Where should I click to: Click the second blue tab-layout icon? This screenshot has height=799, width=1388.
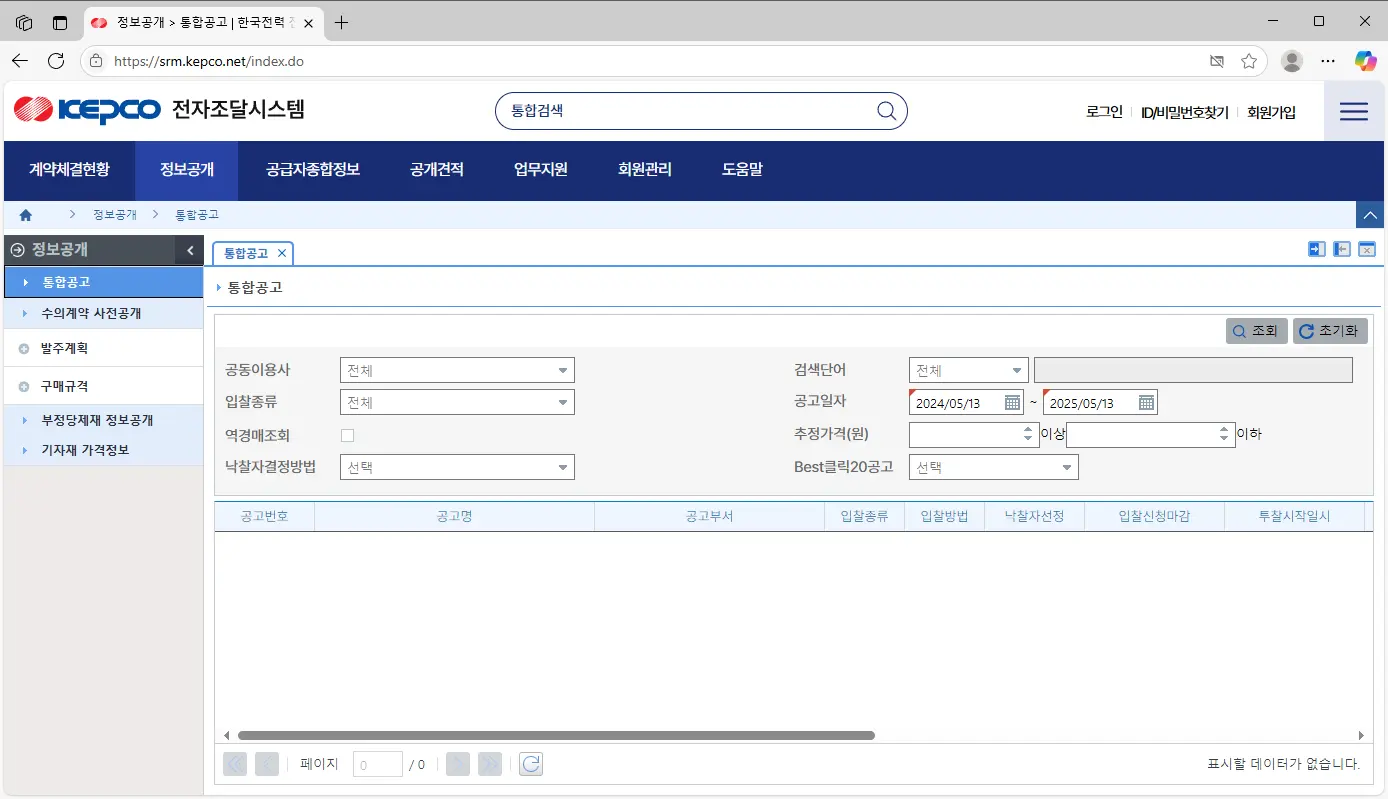[1342, 249]
